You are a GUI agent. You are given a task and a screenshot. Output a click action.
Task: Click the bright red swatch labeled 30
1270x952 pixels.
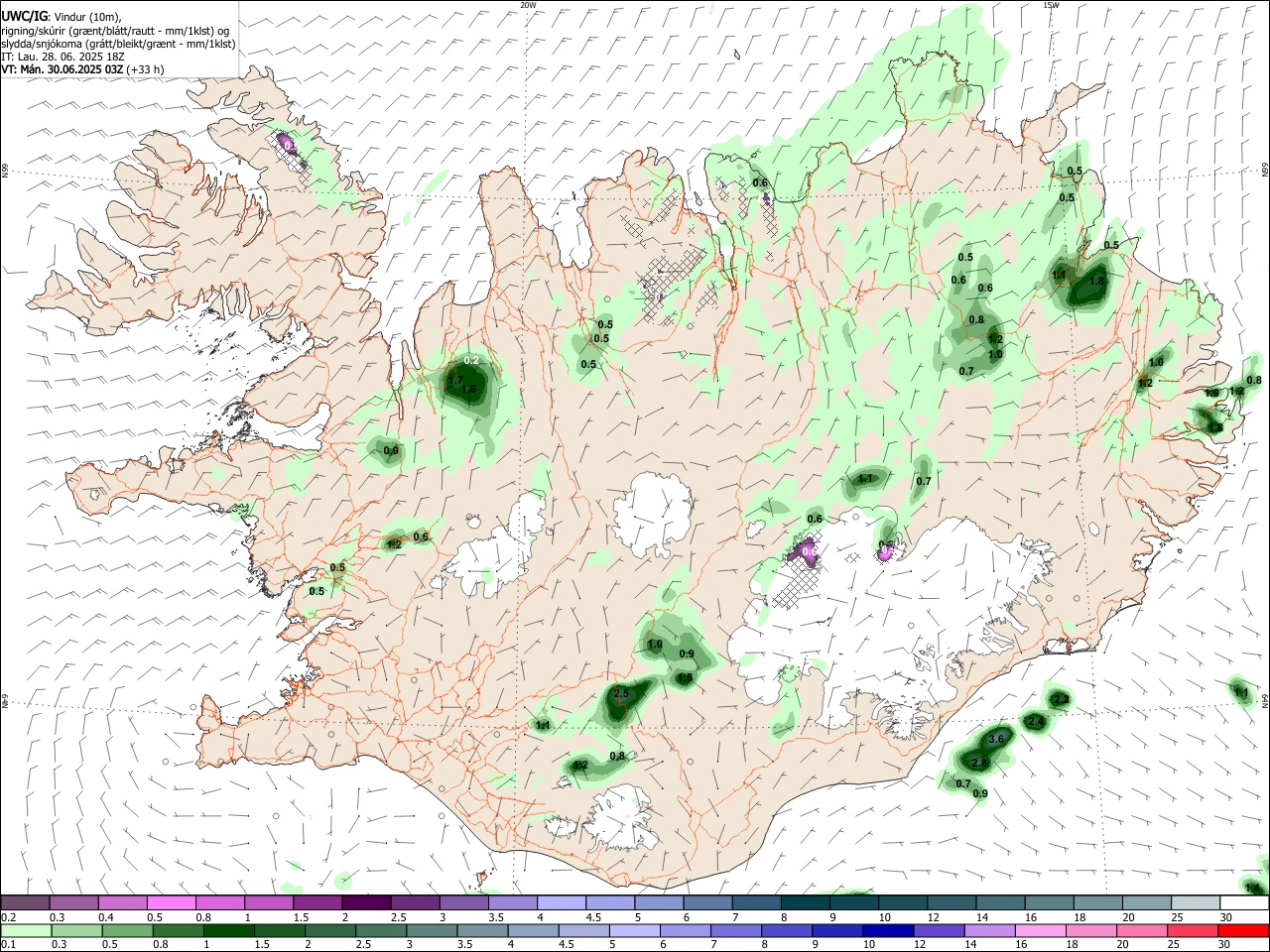(1243, 931)
